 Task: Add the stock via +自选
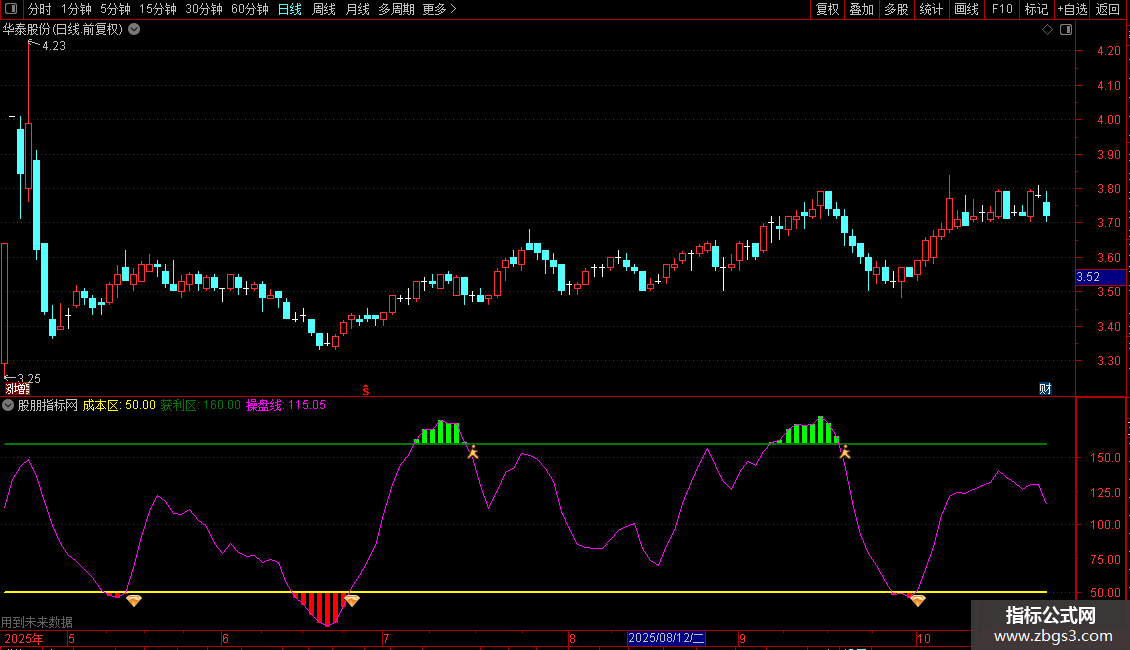[x=1072, y=9]
